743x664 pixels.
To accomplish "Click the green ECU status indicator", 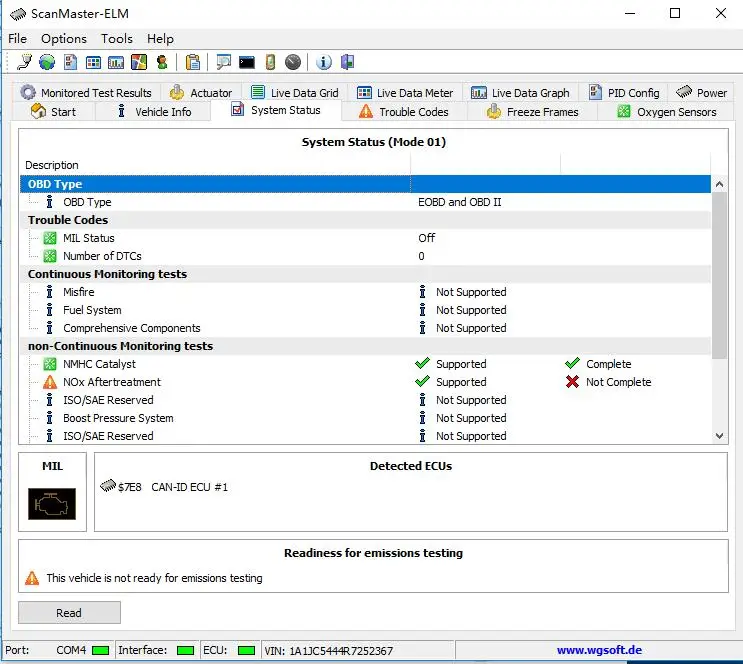I will (246, 650).
